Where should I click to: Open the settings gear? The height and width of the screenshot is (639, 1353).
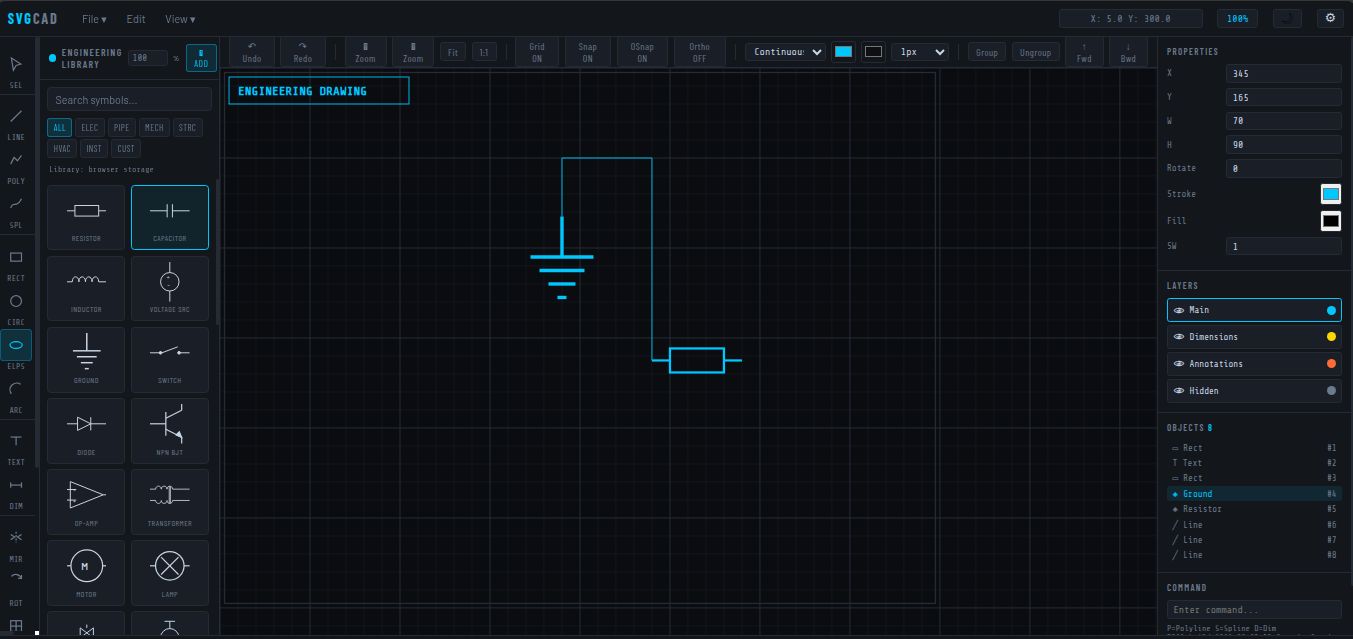1330,18
